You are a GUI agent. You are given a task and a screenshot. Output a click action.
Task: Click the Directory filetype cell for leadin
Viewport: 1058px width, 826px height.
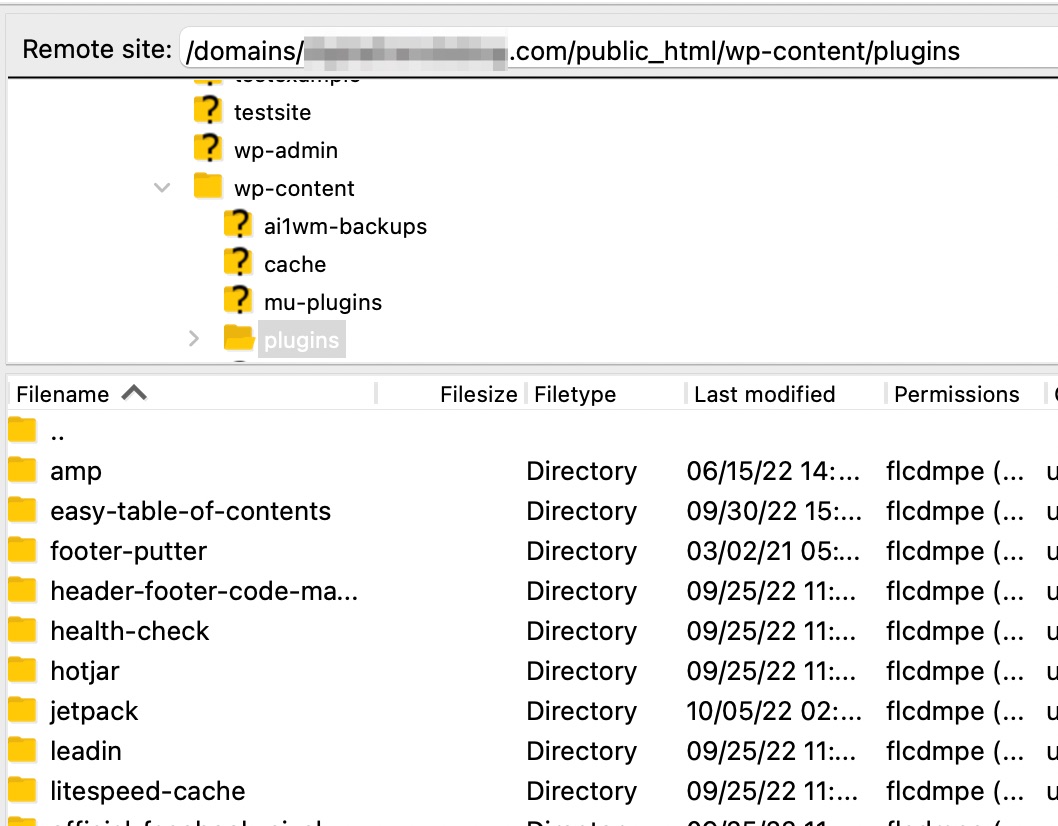(582, 751)
